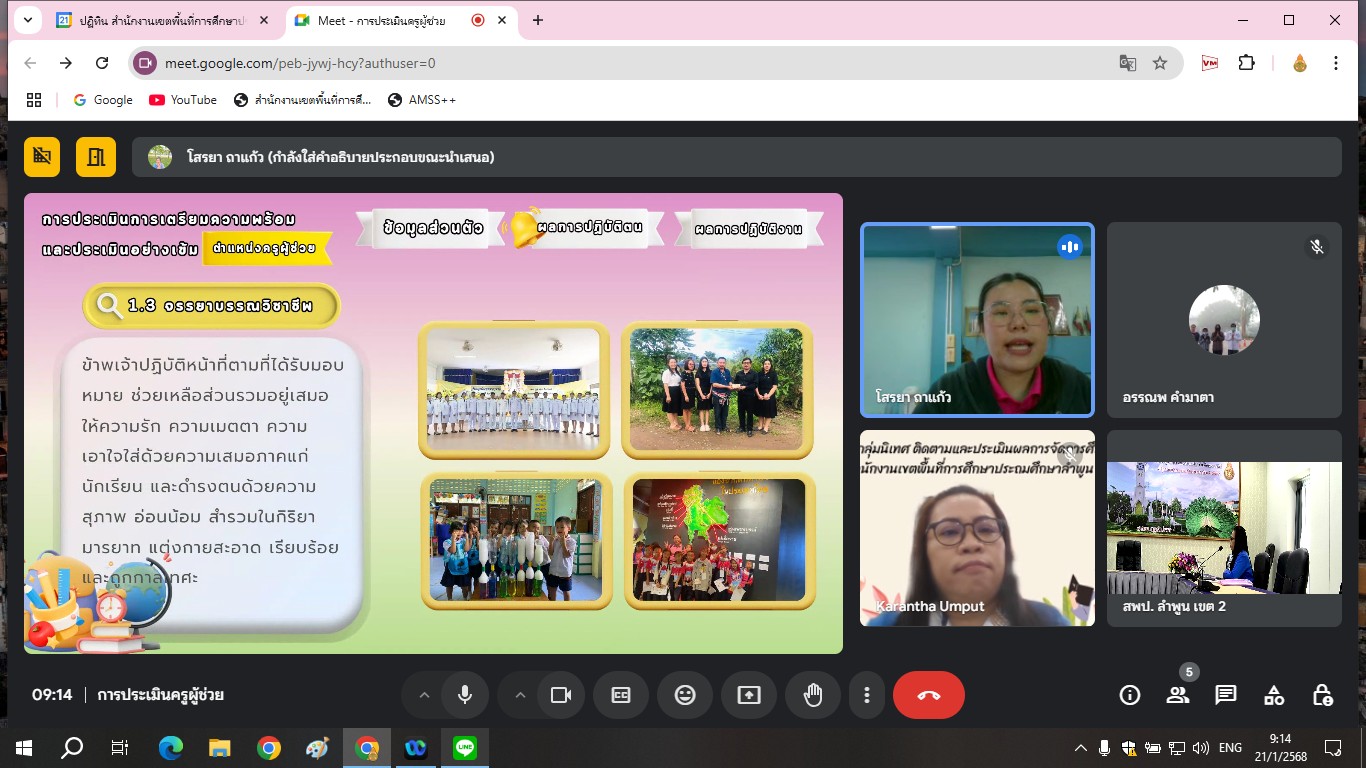Click the browser address bar
Viewport: 1366px width, 768px height.
pyautogui.click(x=620, y=63)
